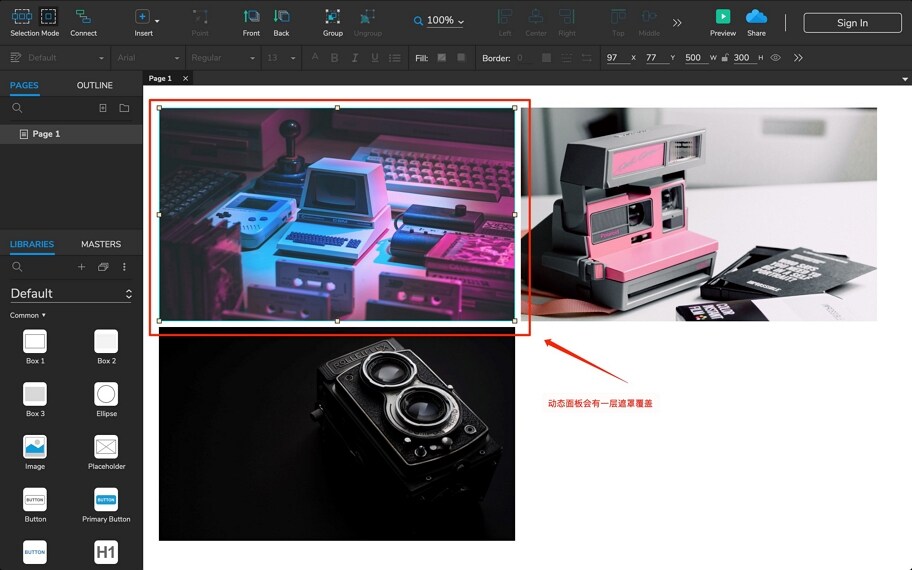912x570 pixels.
Task: Select the Primary Button widget
Action: [106, 505]
